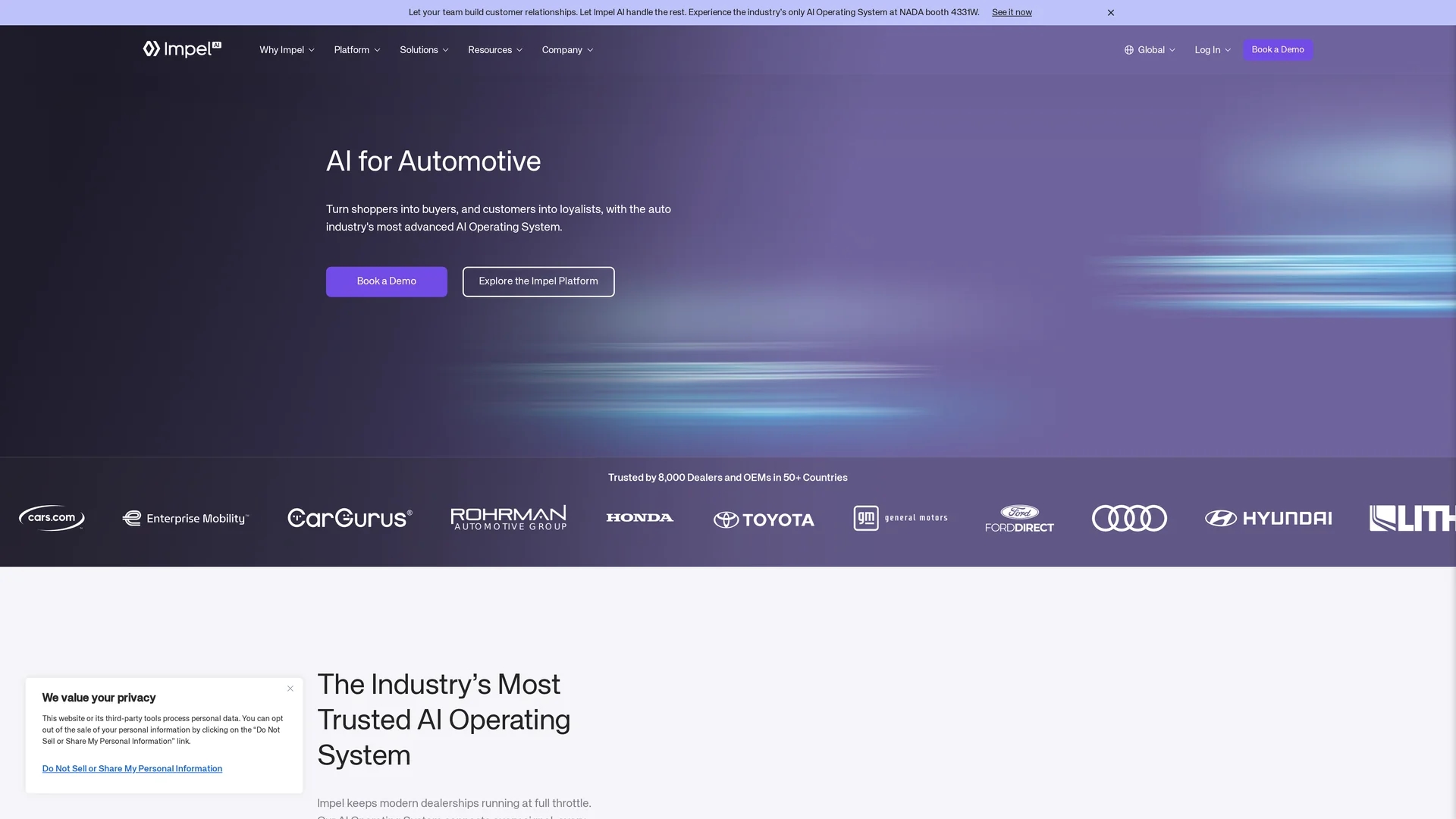This screenshot has height=819, width=1456.
Task: Click the General Motors logo
Action: point(900,518)
